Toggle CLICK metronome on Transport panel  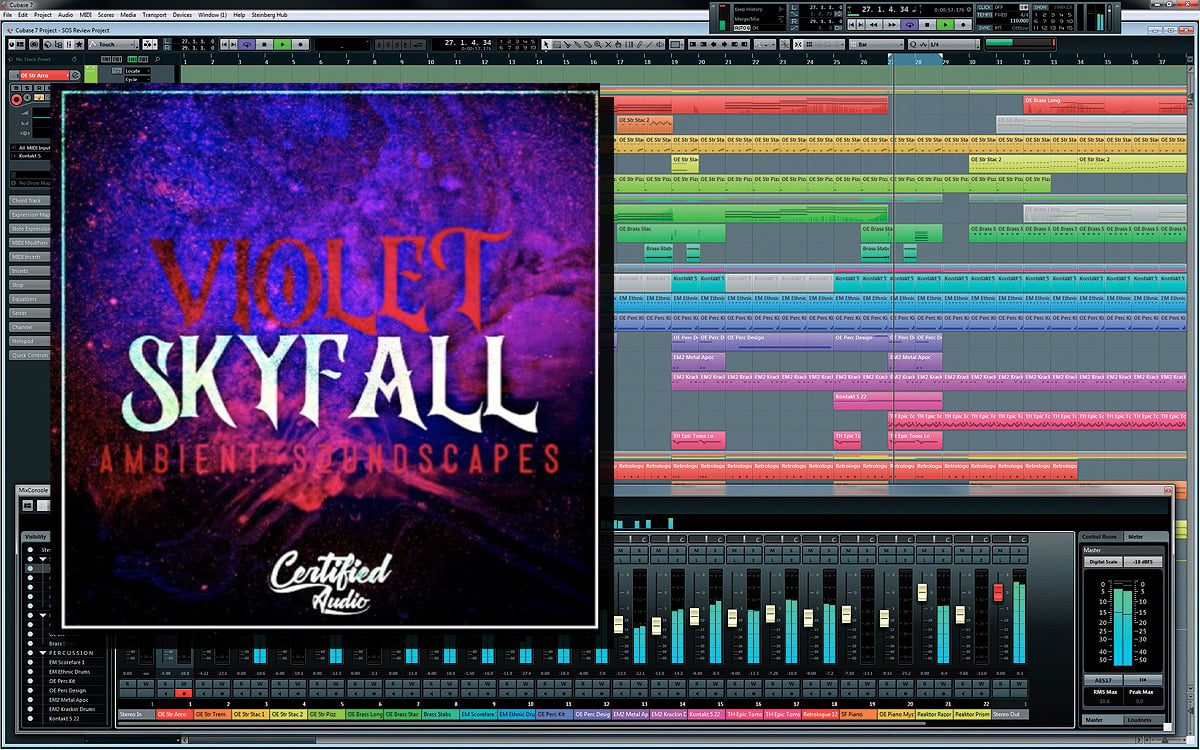(984, 7)
